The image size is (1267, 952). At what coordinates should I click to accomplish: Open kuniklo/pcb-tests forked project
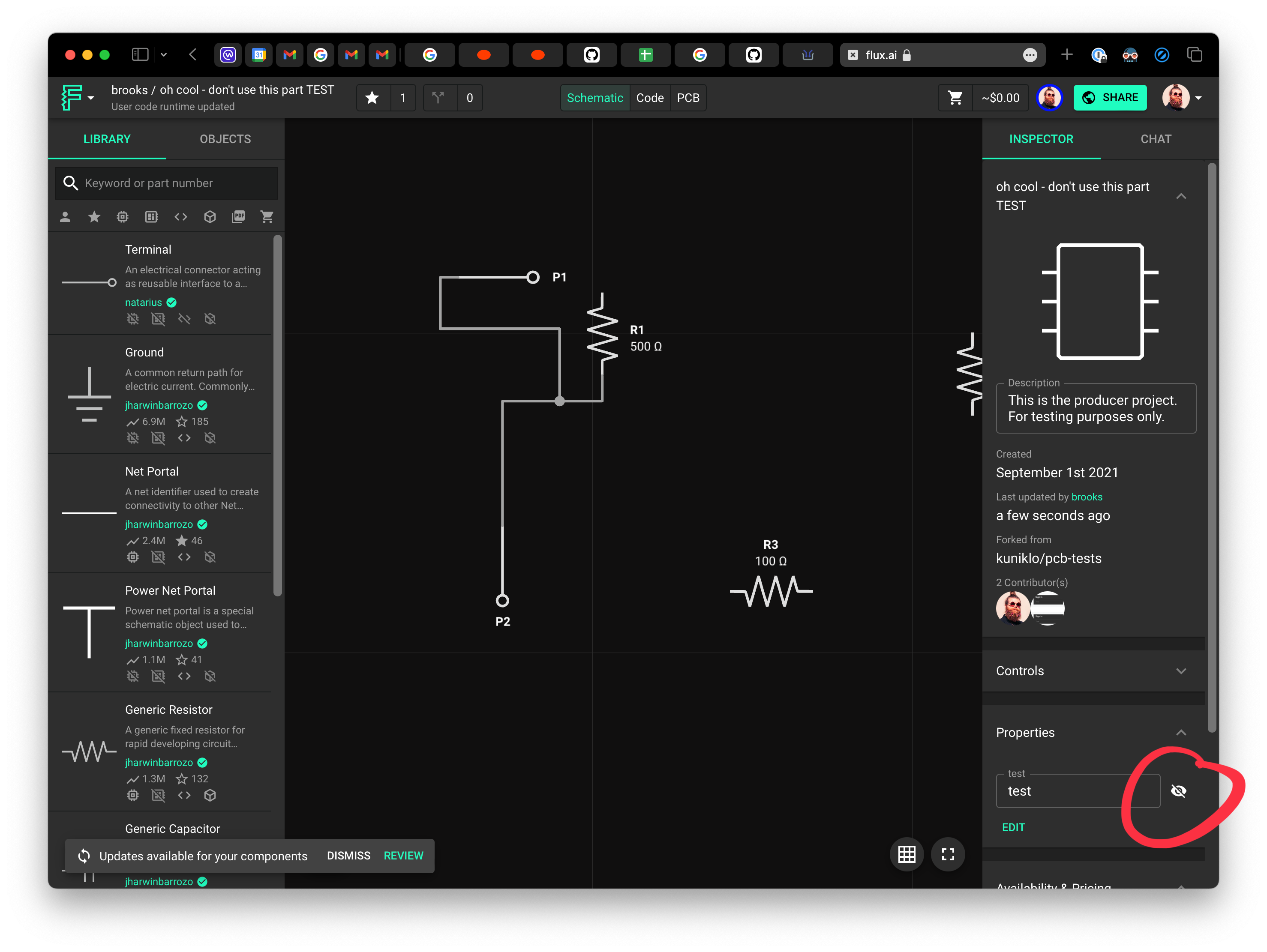[x=1048, y=558]
